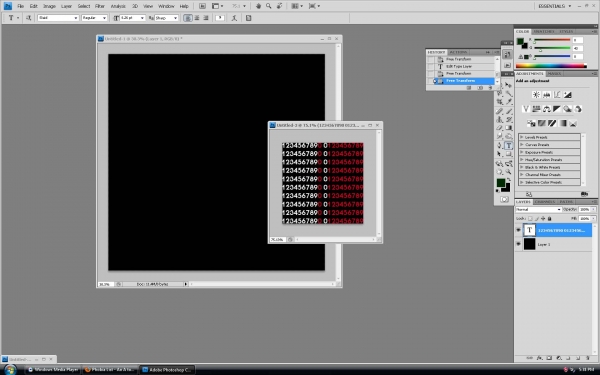Add a Levels adjustment

pyautogui.click(x=547, y=95)
